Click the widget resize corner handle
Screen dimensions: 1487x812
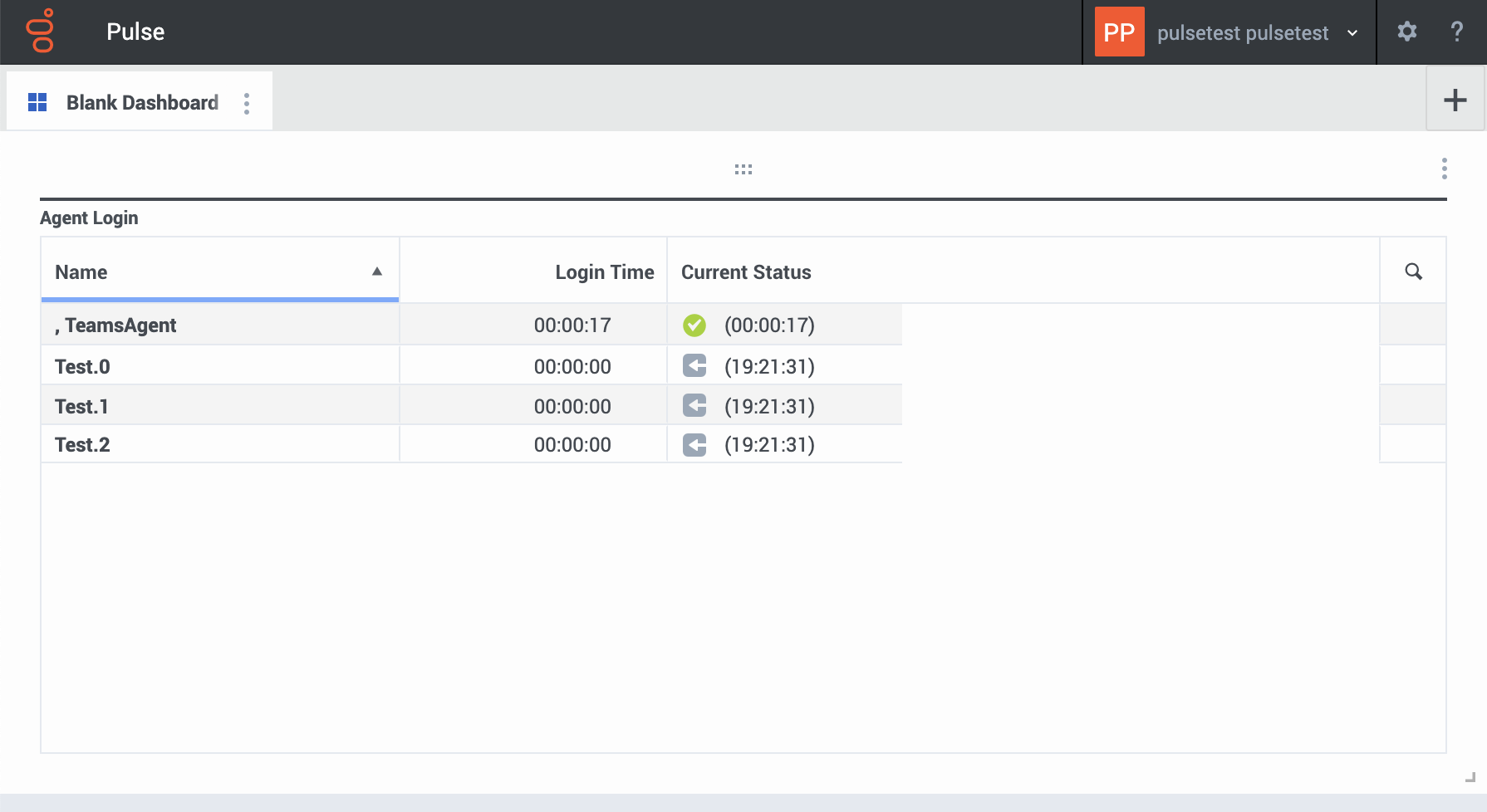[x=1470, y=777]
